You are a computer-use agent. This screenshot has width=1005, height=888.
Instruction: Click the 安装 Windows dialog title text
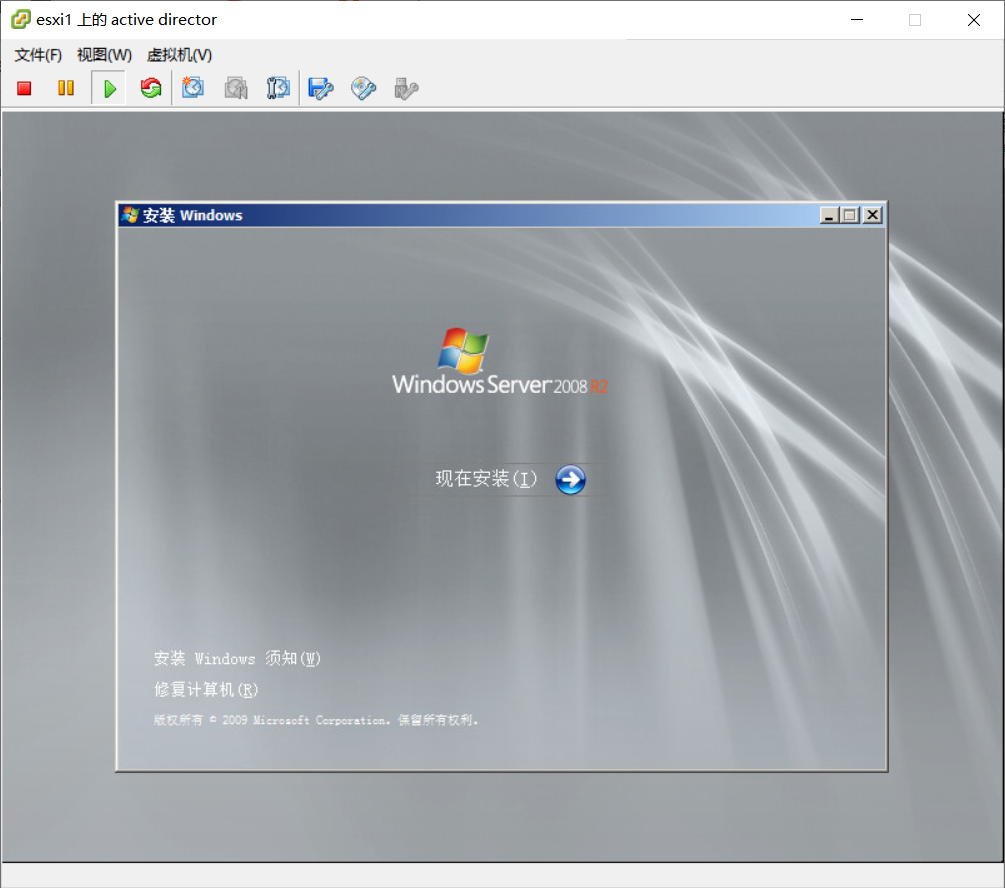pos(192,215)
